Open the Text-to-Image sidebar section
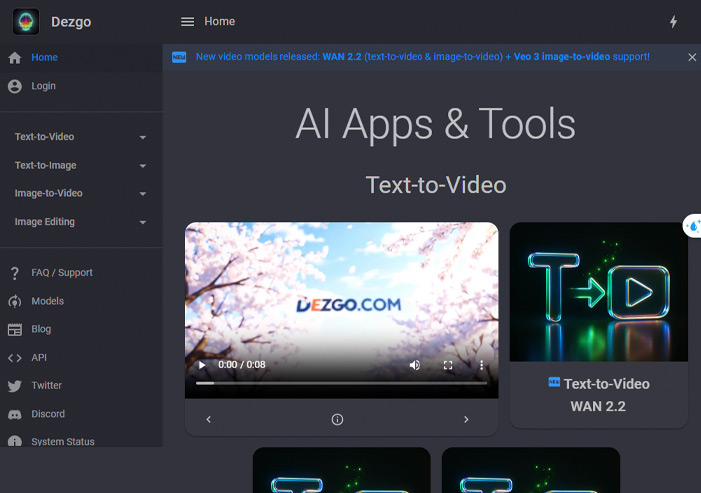This screenshot has height=493, width=701. pos(81,165)
